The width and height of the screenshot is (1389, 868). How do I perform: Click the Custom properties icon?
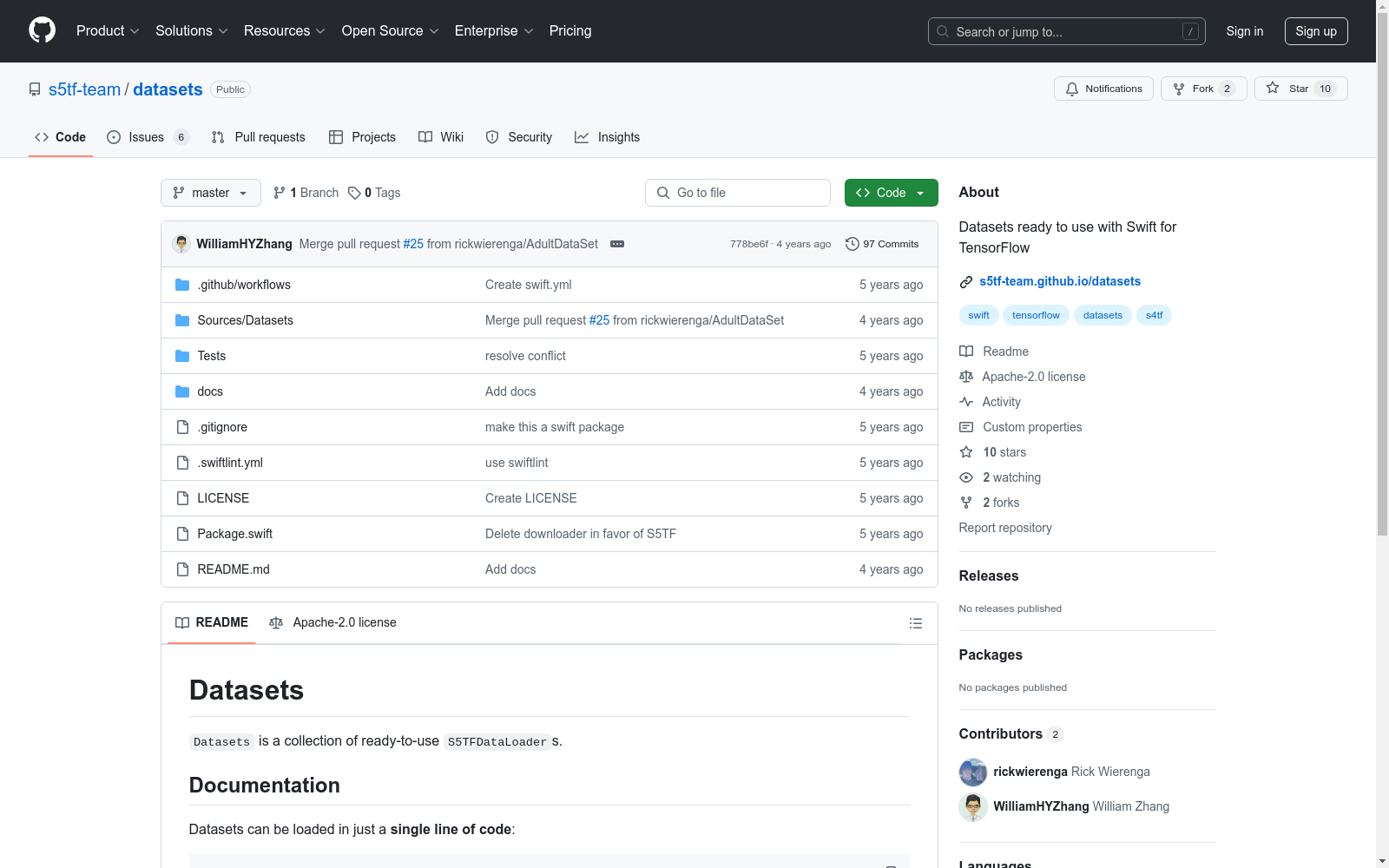coord(966,427)
